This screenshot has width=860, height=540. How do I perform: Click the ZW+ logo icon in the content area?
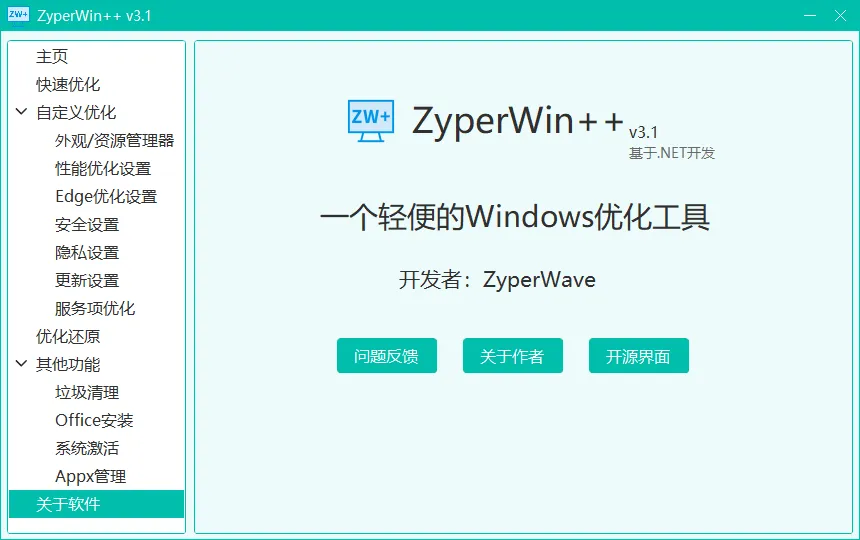click(x=370, y=120)
